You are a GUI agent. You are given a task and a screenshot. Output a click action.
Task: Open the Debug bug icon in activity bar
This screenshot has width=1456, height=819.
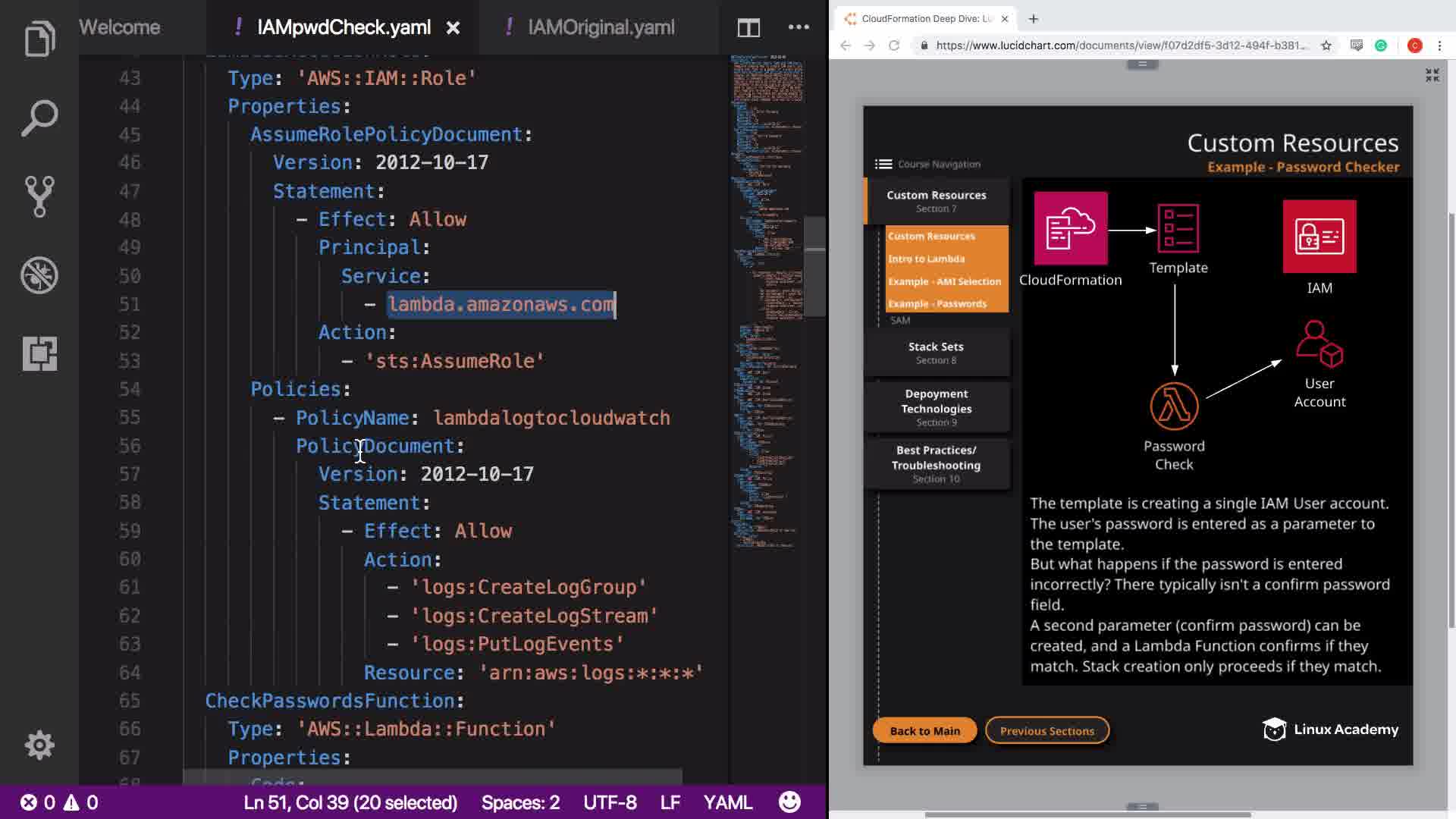39,275
